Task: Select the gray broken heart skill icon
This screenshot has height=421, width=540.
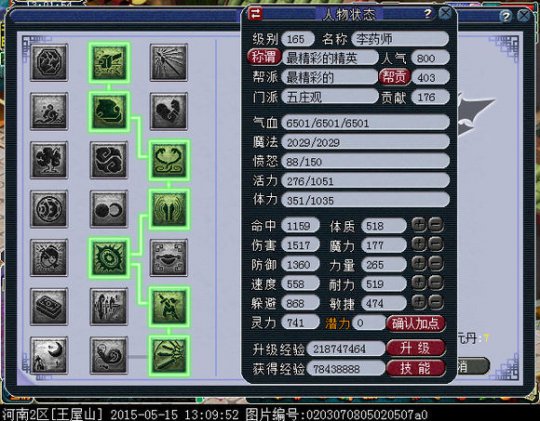Action: (x=169, y=111)
